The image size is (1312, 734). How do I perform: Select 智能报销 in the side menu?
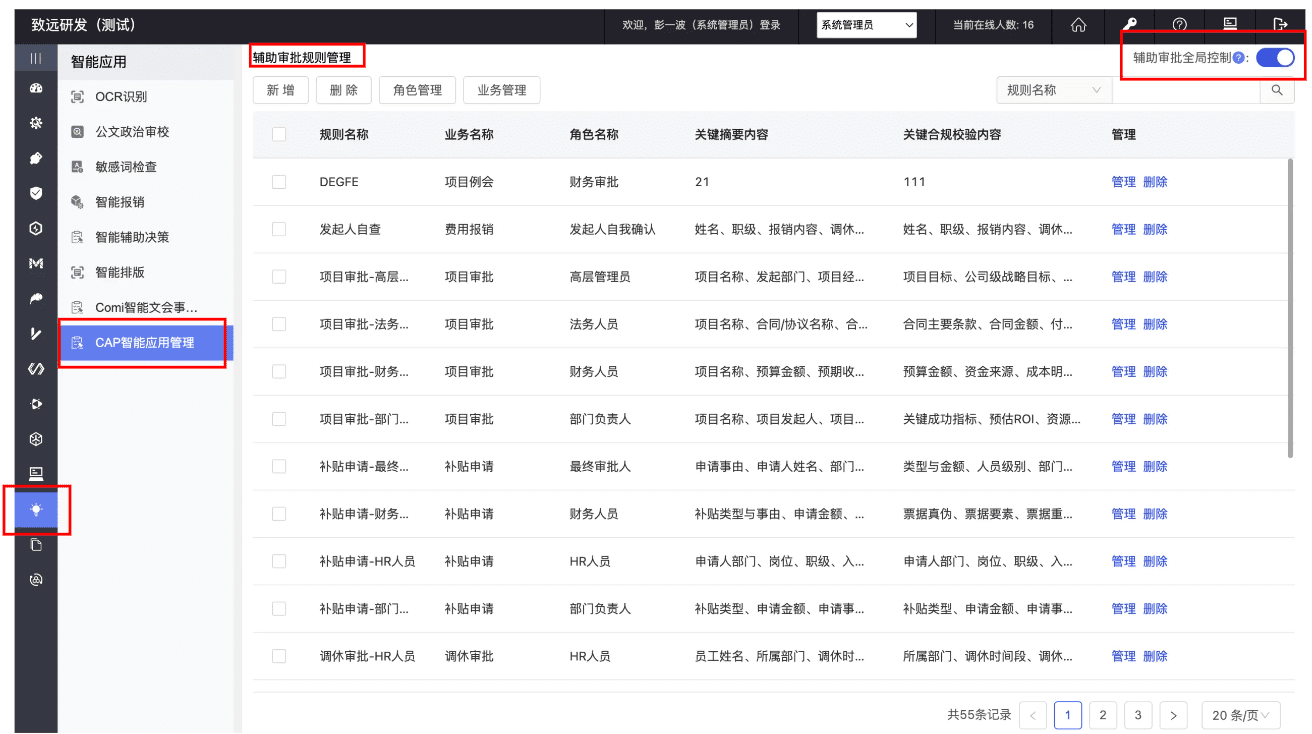point(145,202)
